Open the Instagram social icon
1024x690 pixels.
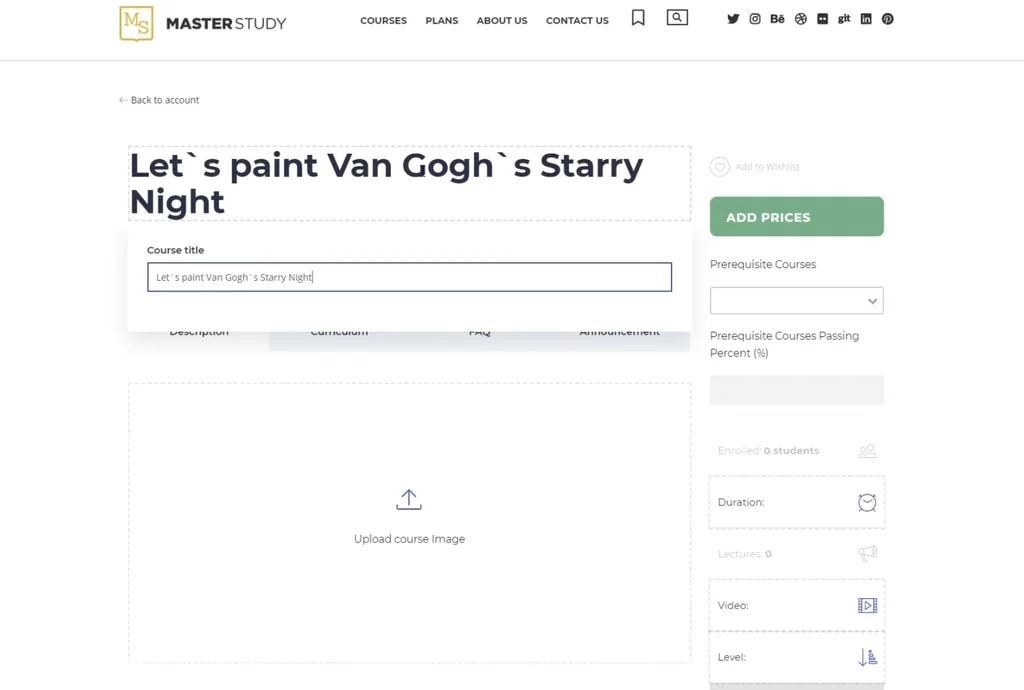click(755, 19)
